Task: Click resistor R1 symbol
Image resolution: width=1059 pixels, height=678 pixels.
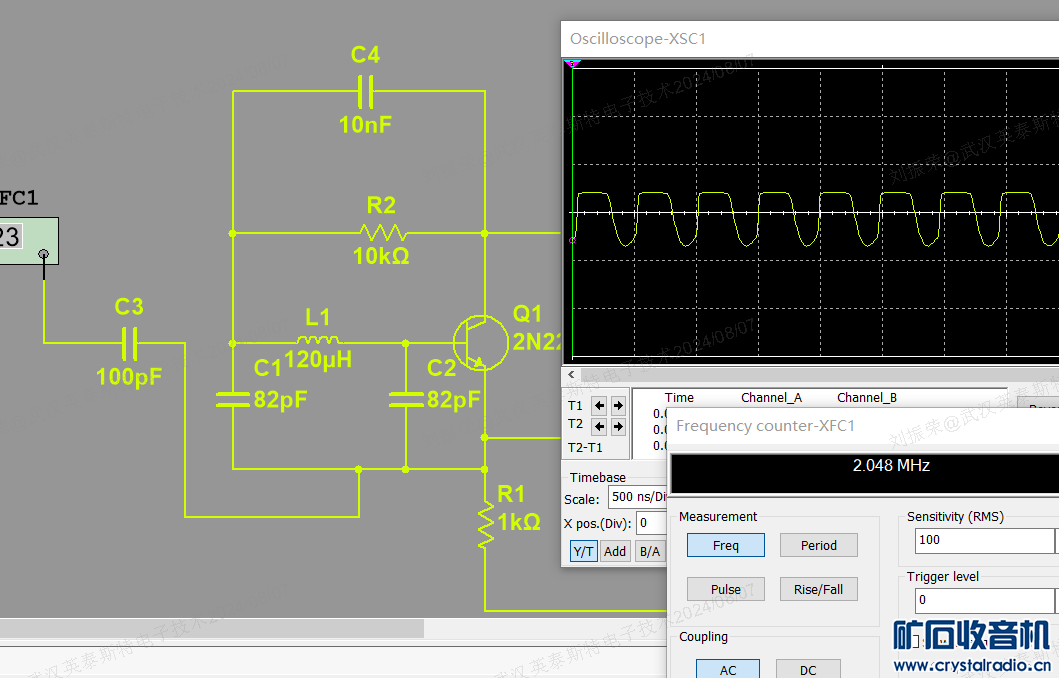Action: [486, 522]
